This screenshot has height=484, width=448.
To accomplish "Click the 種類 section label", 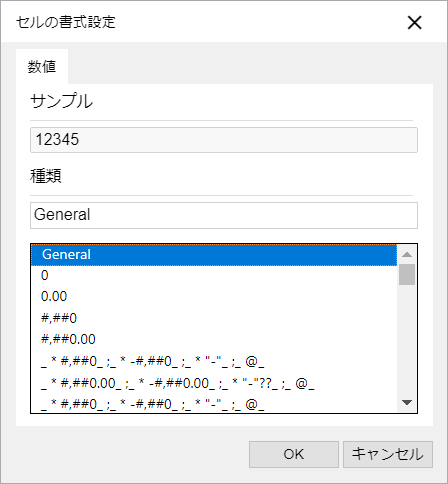I will click(46, 176).
